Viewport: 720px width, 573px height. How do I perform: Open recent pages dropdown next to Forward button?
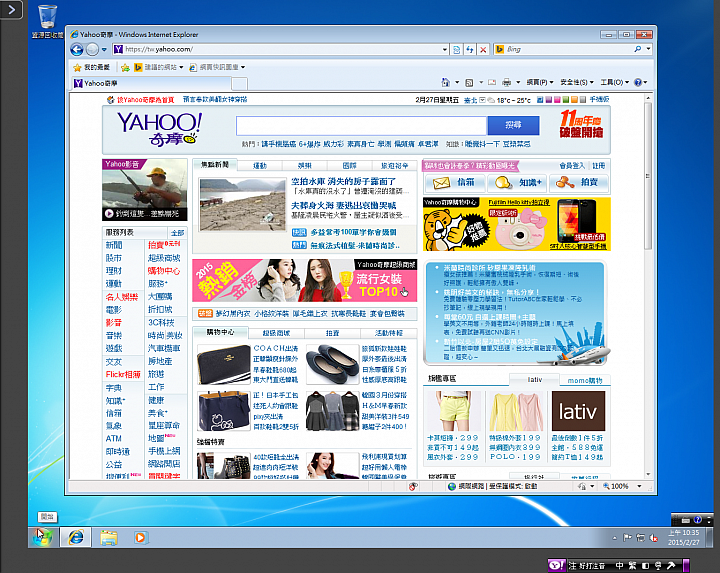click(x=104, y=49)
